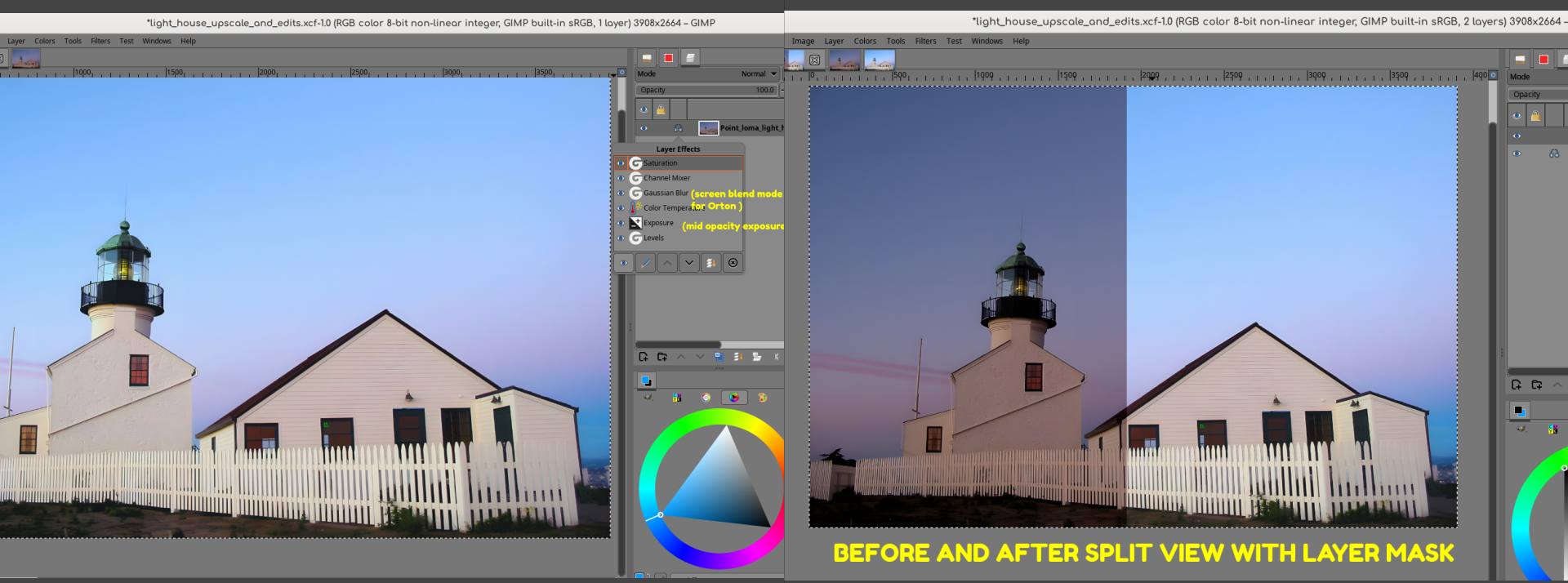Duplicate layer in left layers panel
The width and height of the screenshot is (1568, 583).
click(719, 357)
